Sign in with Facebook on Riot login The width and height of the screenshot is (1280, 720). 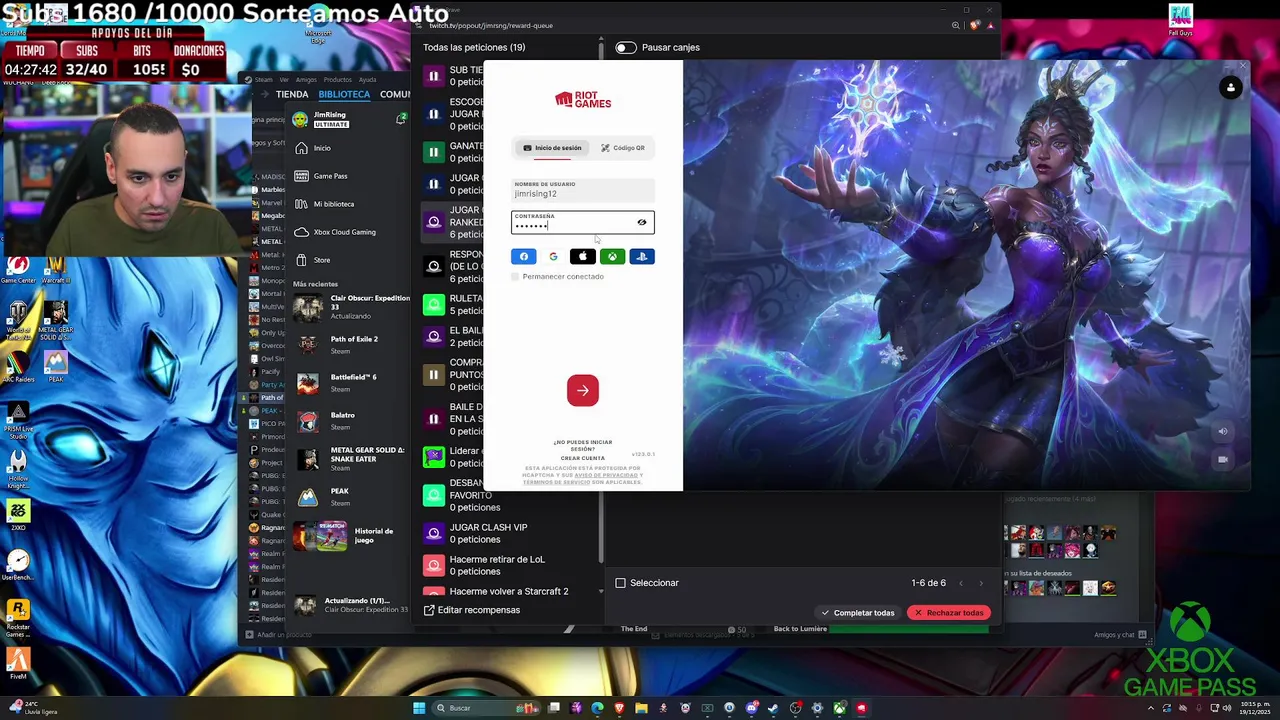(x=523, y=257)
